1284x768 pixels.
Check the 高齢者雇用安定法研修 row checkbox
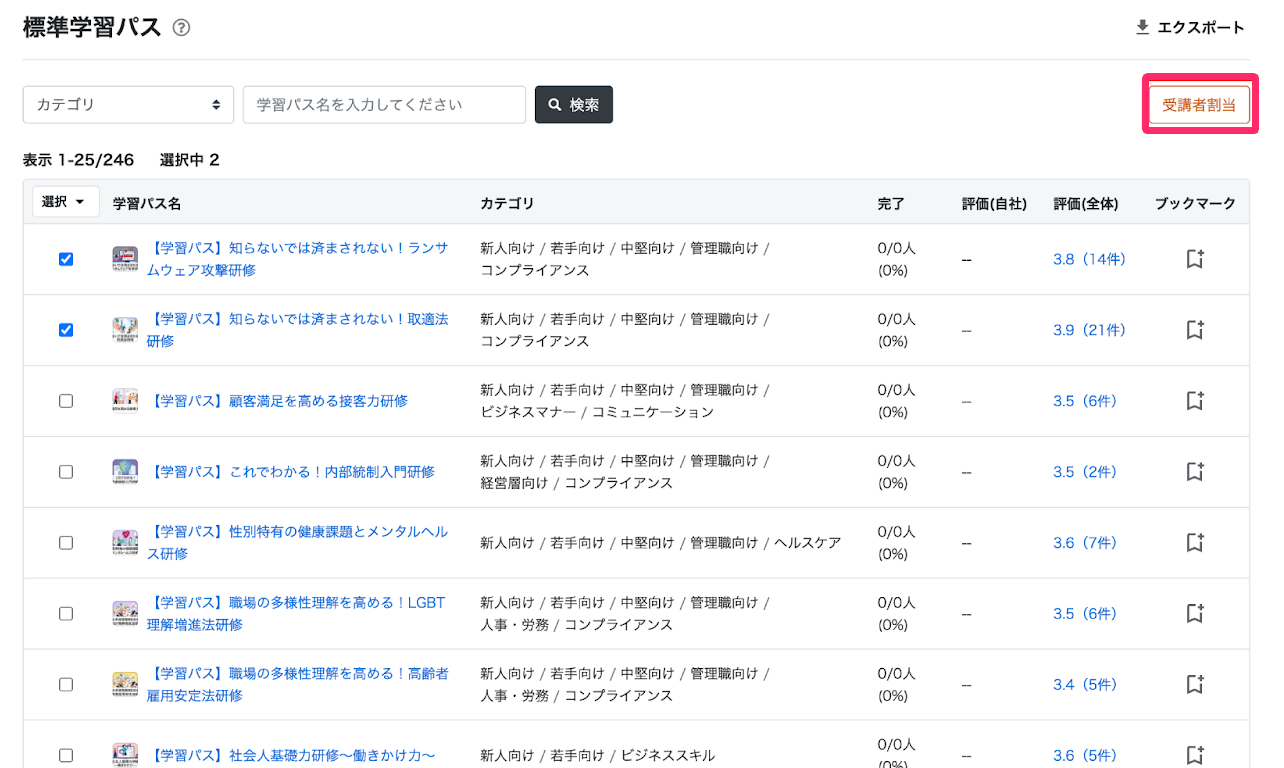[x=66, y=685]
